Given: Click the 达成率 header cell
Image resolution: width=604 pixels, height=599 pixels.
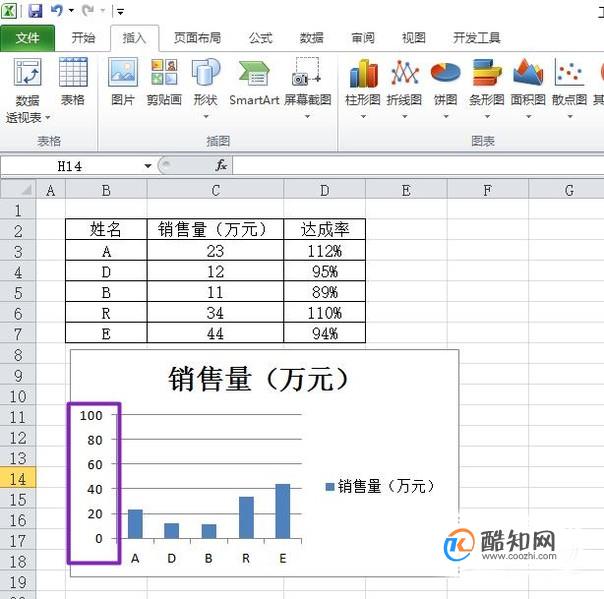Looking at the screenshot, I should 325,229.
